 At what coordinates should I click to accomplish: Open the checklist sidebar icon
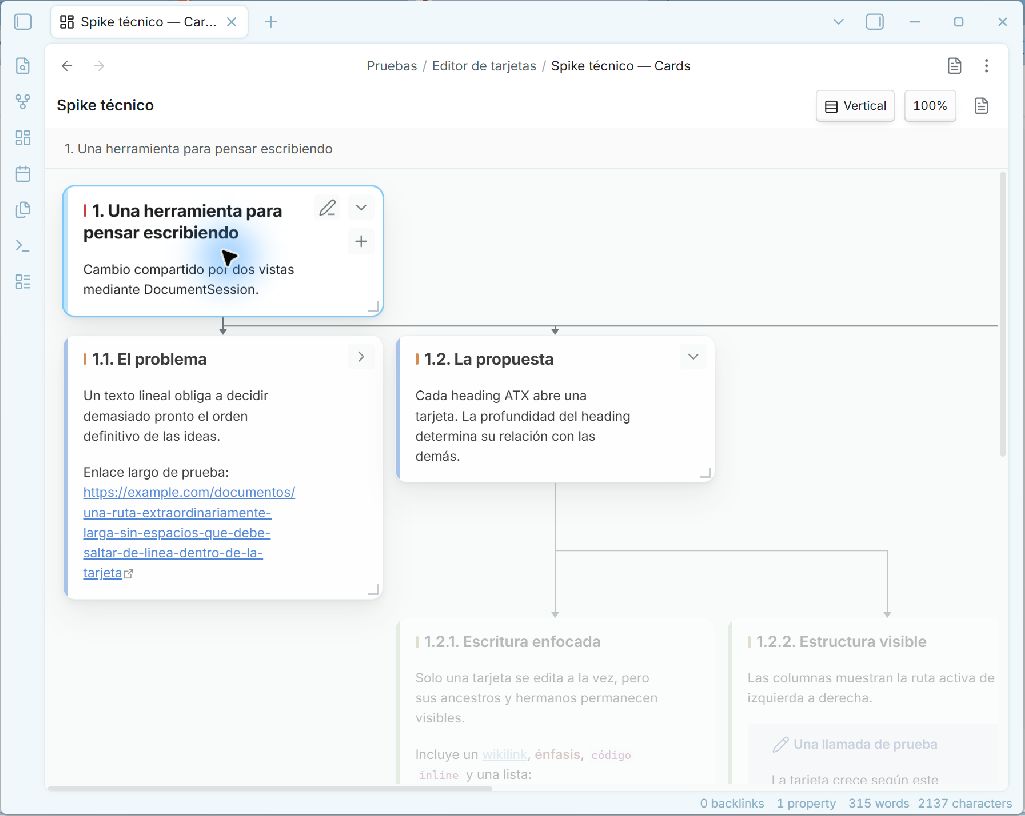click(x=23, y=282)
